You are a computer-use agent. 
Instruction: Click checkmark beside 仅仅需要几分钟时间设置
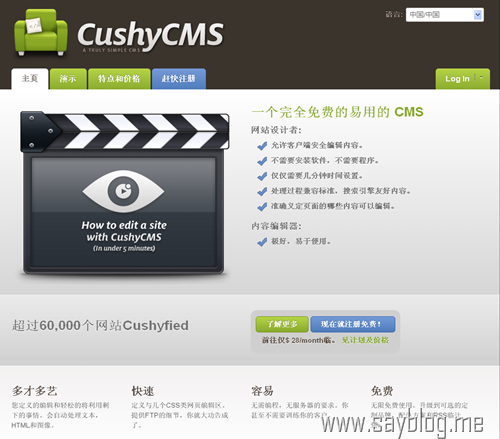[x=262, y=176]
